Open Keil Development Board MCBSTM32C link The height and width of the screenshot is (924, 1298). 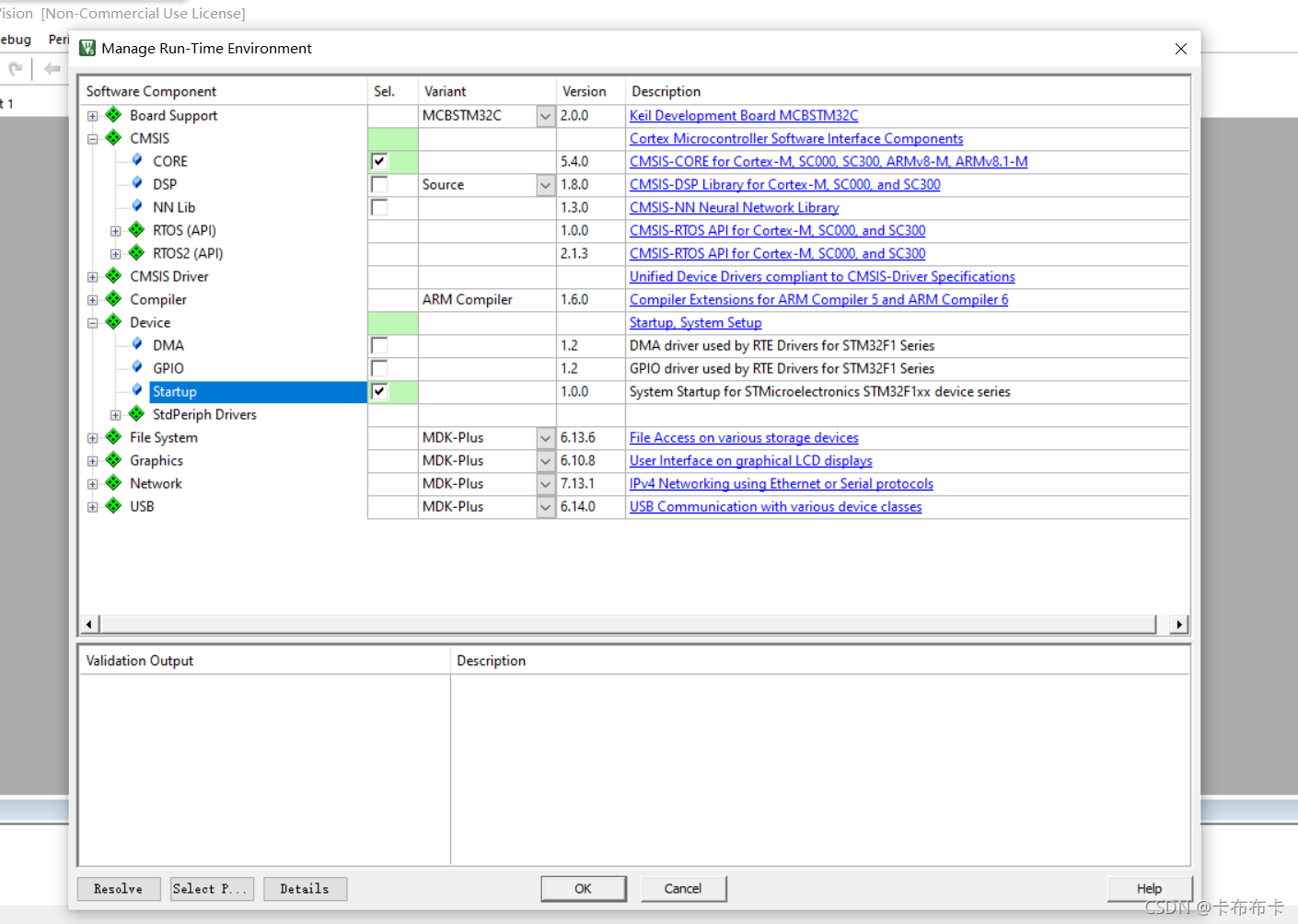pyautogui.click(x=744, y=116)
